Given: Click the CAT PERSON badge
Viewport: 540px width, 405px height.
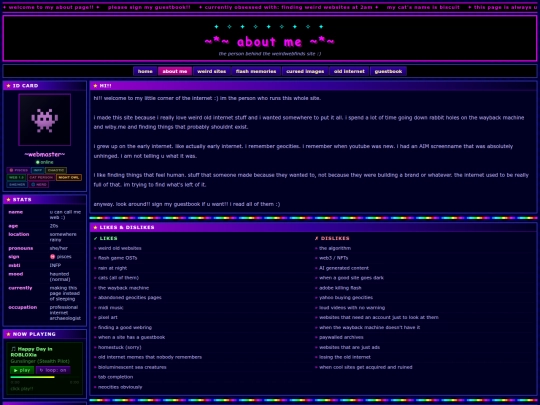Looking at the screenshot, I should pos(41,177).
